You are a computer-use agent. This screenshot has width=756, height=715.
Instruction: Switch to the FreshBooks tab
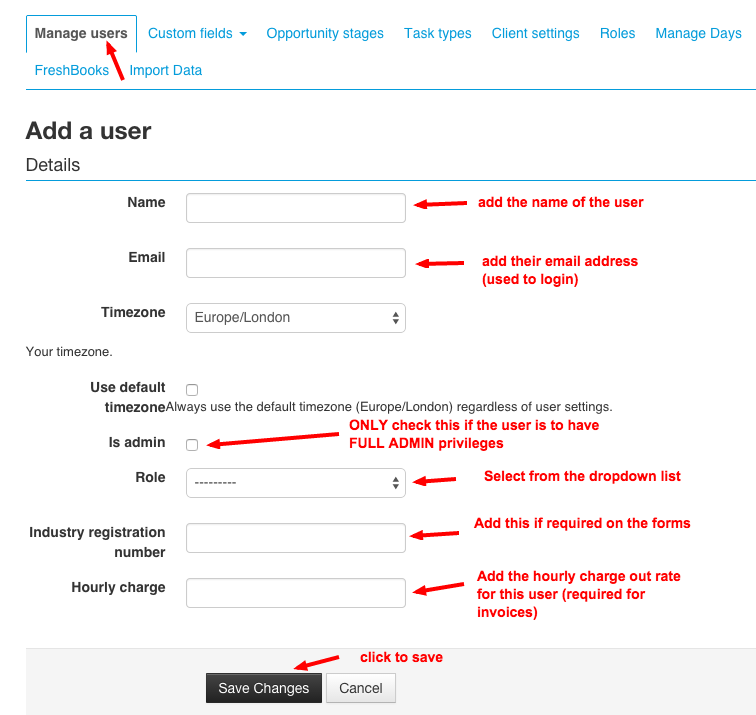pos(72,70)
